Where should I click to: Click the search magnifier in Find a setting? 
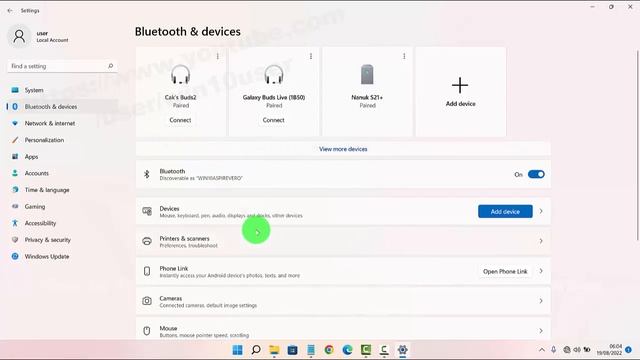110,66
